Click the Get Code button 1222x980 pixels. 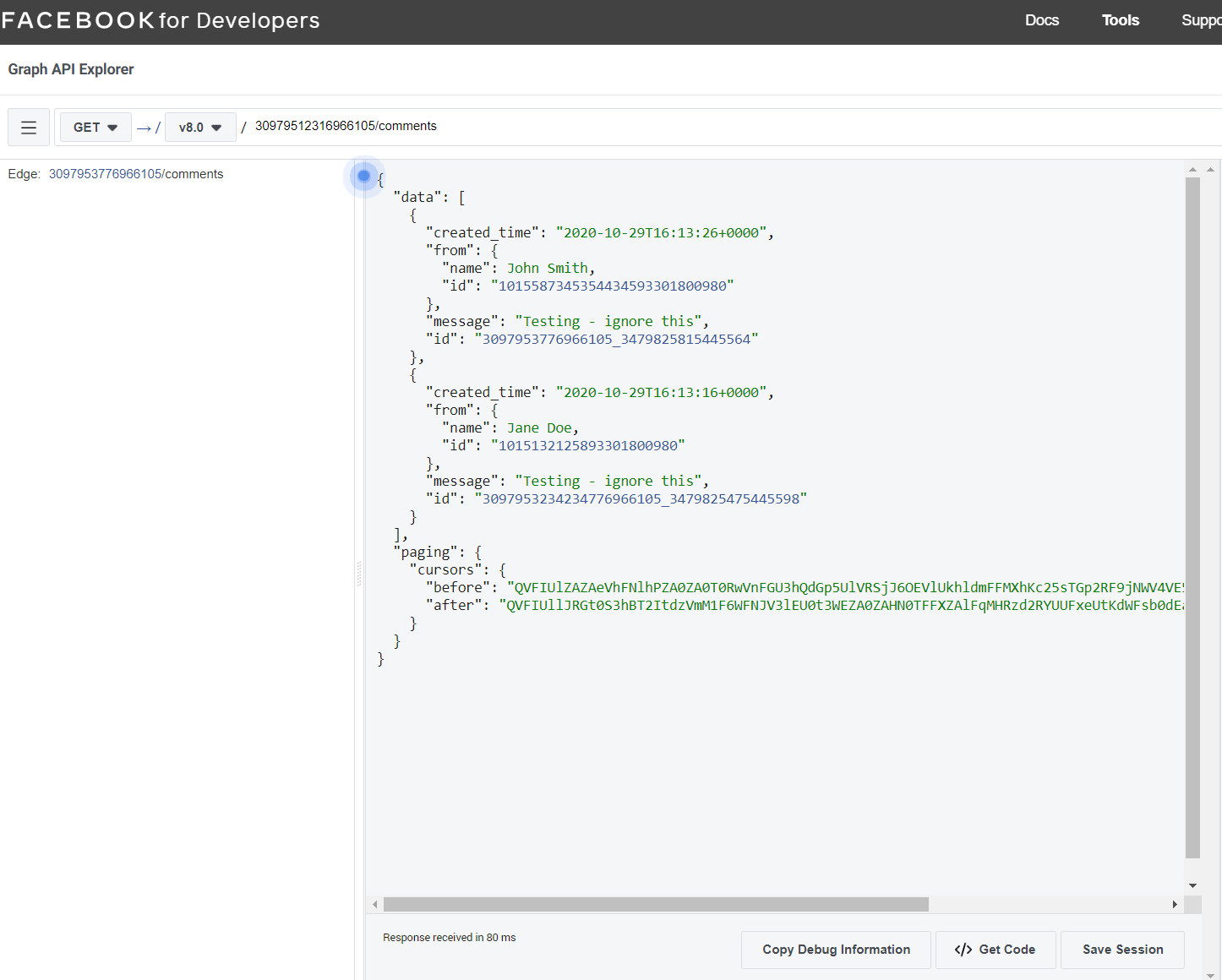click(x=996, y=950)
